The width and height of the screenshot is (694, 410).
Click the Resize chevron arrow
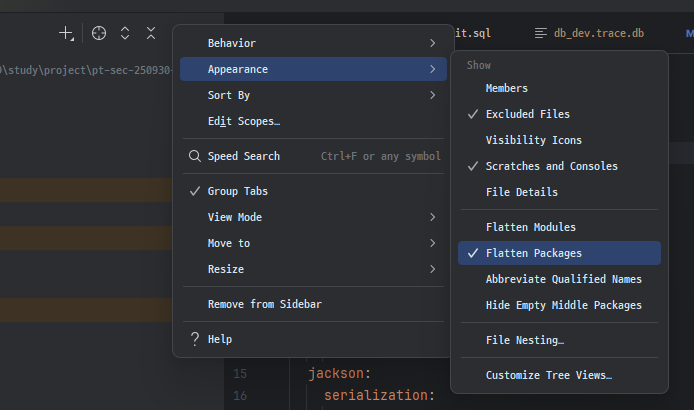(432, 269)
